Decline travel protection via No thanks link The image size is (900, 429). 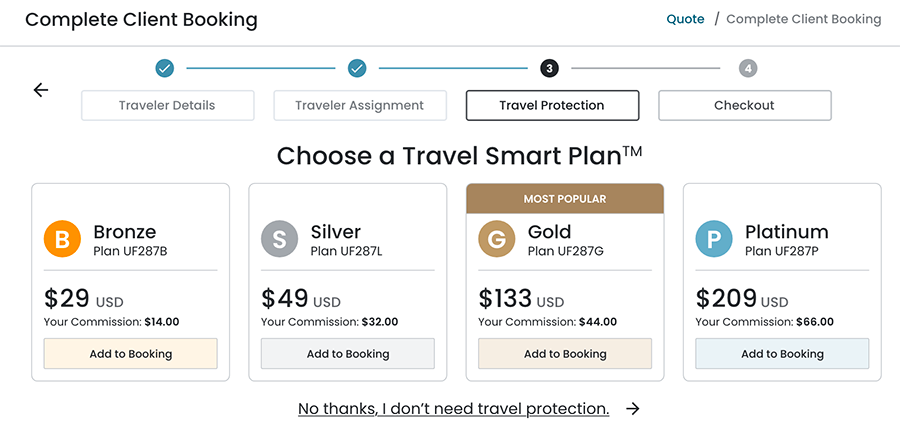point(453,408)
